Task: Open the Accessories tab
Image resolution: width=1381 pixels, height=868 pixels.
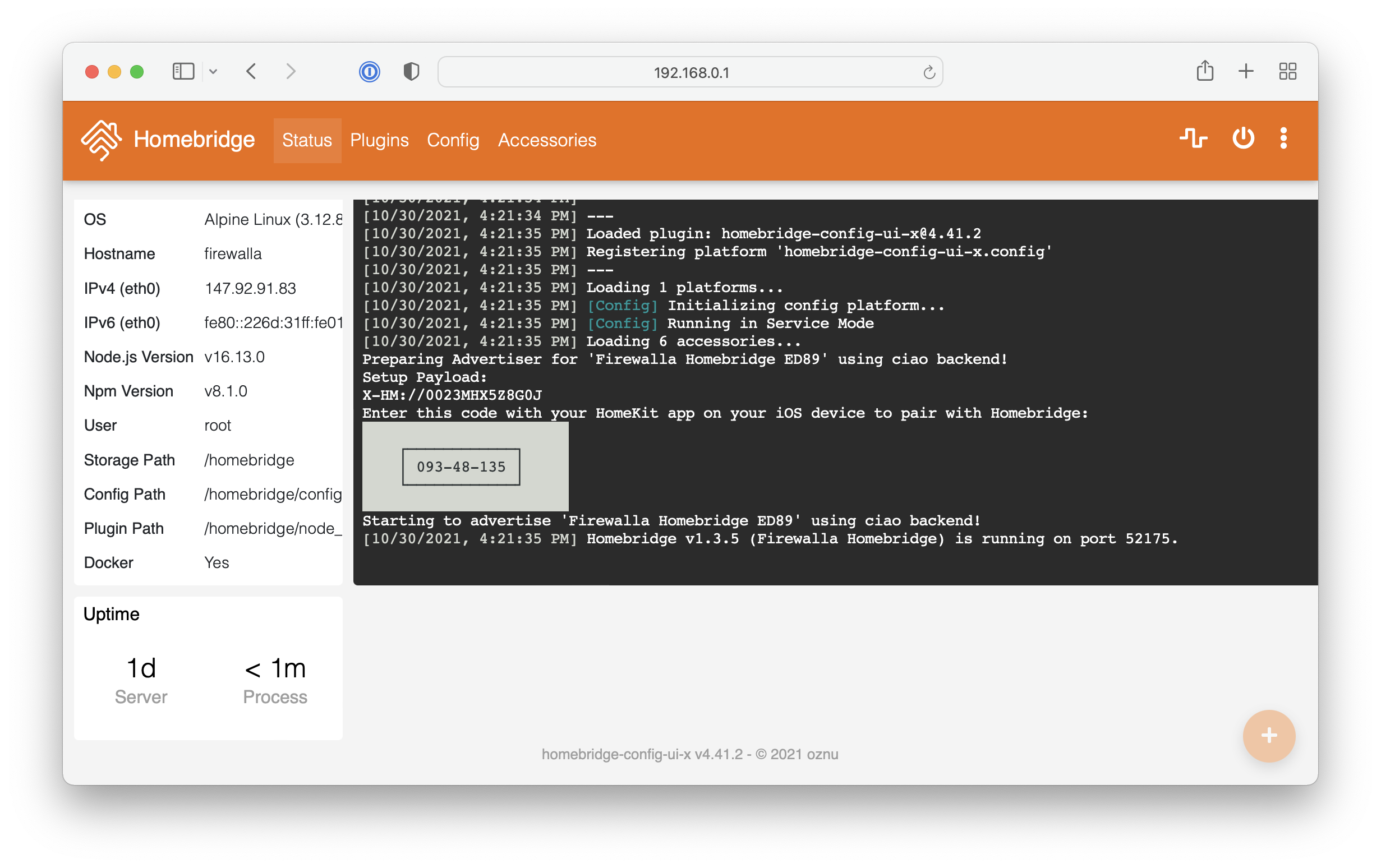Action: 547,141
